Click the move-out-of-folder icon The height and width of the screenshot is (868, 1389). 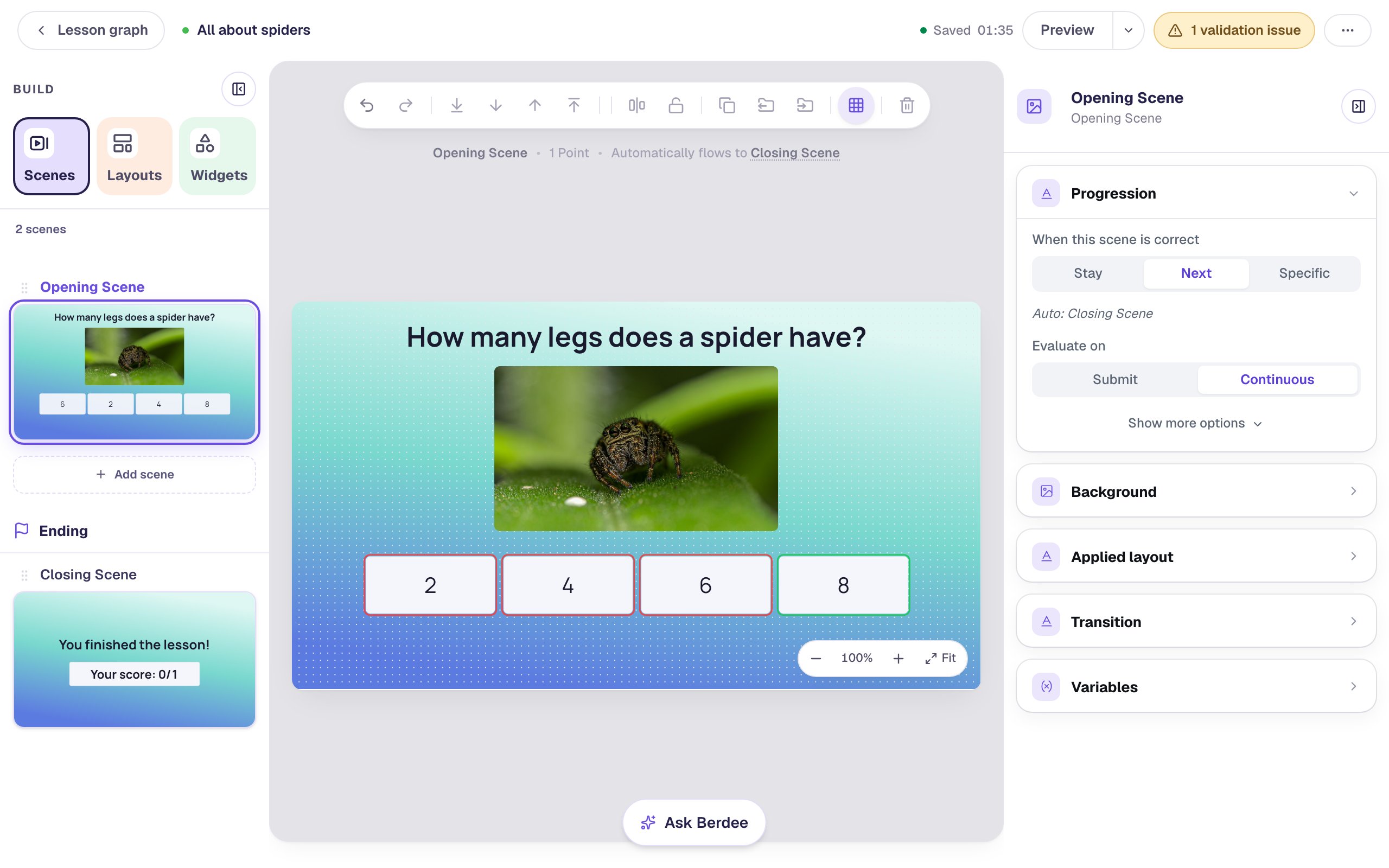coord(766,105)
